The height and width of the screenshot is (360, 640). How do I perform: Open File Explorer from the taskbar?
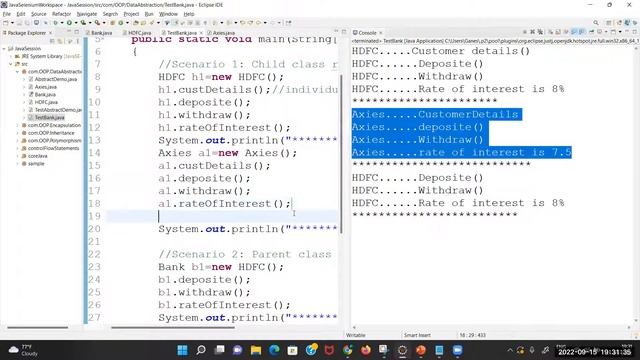click(256, 350)
